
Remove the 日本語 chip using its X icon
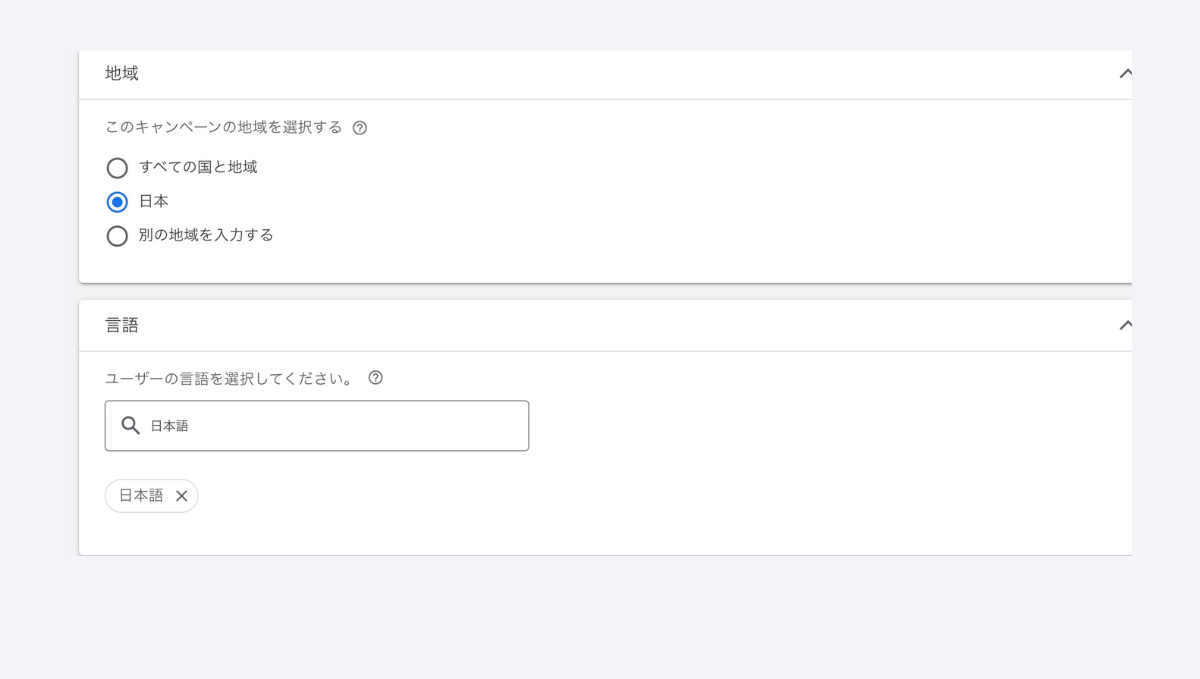tap(181, 496)
